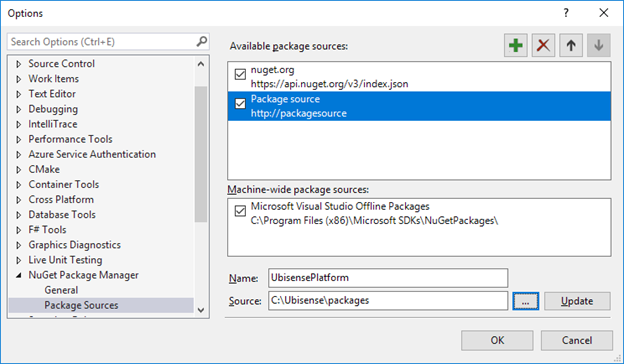Toggle the Package source checkbox
The image size is (624, 364).
(x=240, y=104)
